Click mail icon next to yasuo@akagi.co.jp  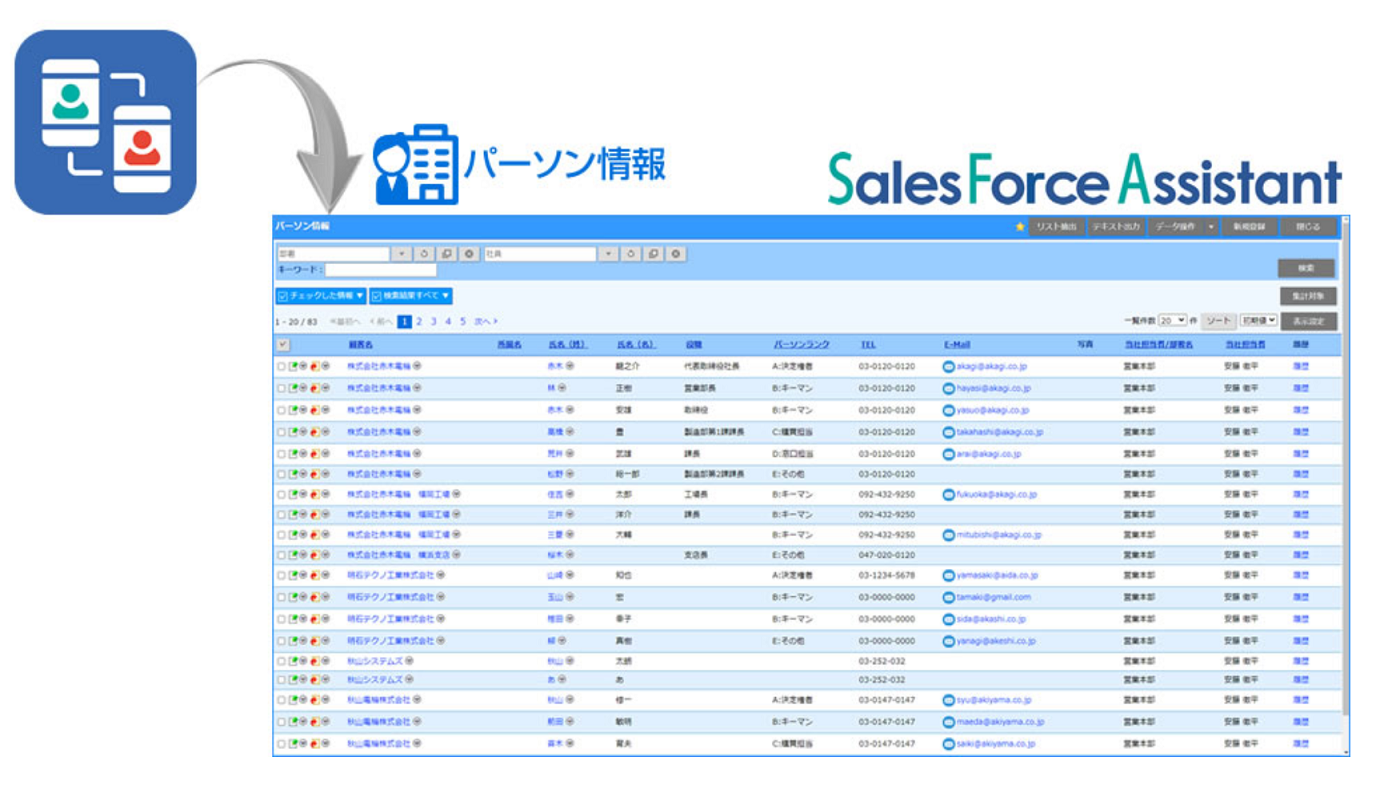[x=948, y=410]
